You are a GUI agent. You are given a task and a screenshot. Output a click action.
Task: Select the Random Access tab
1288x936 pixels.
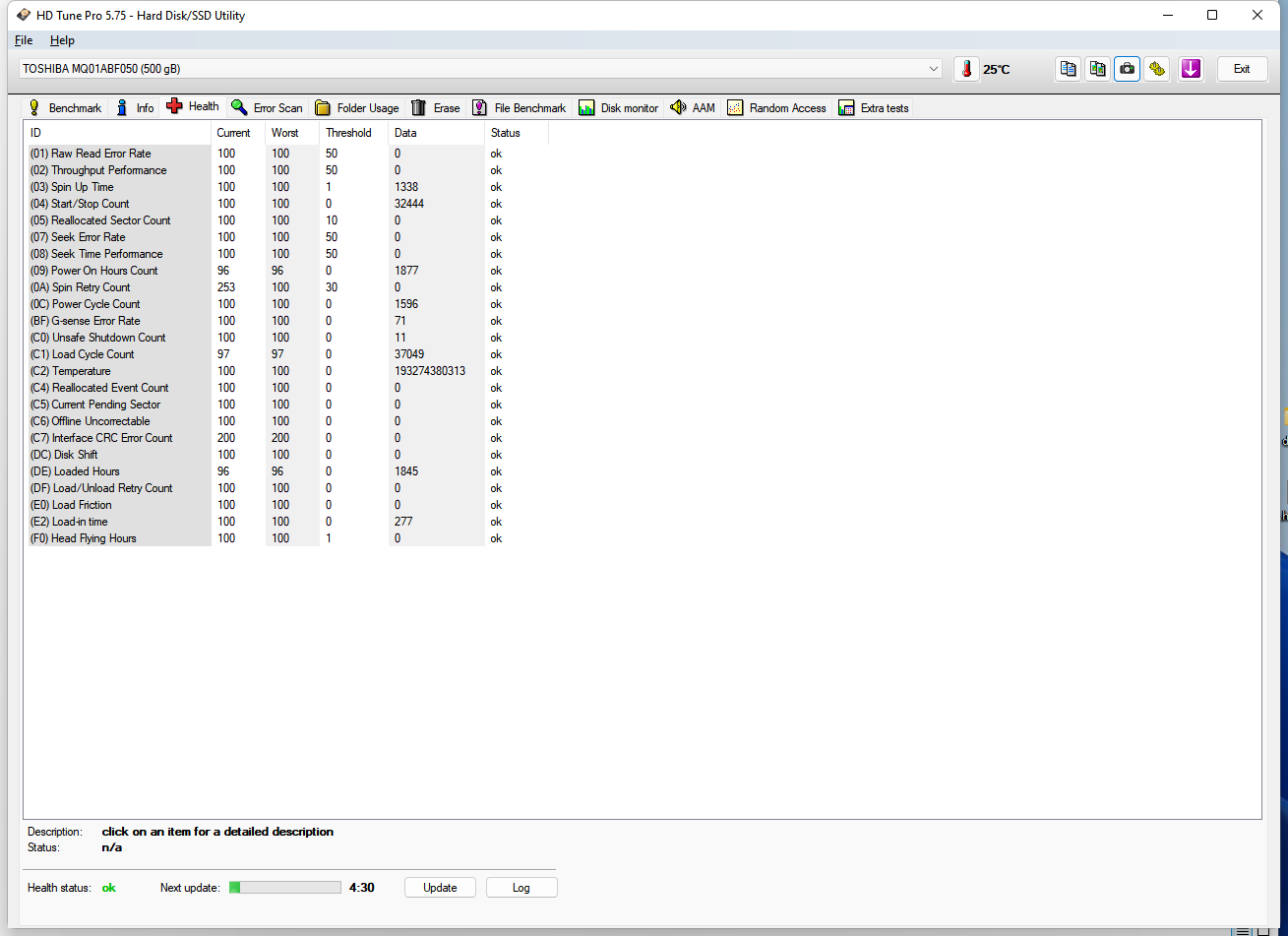tap(777, 108)
